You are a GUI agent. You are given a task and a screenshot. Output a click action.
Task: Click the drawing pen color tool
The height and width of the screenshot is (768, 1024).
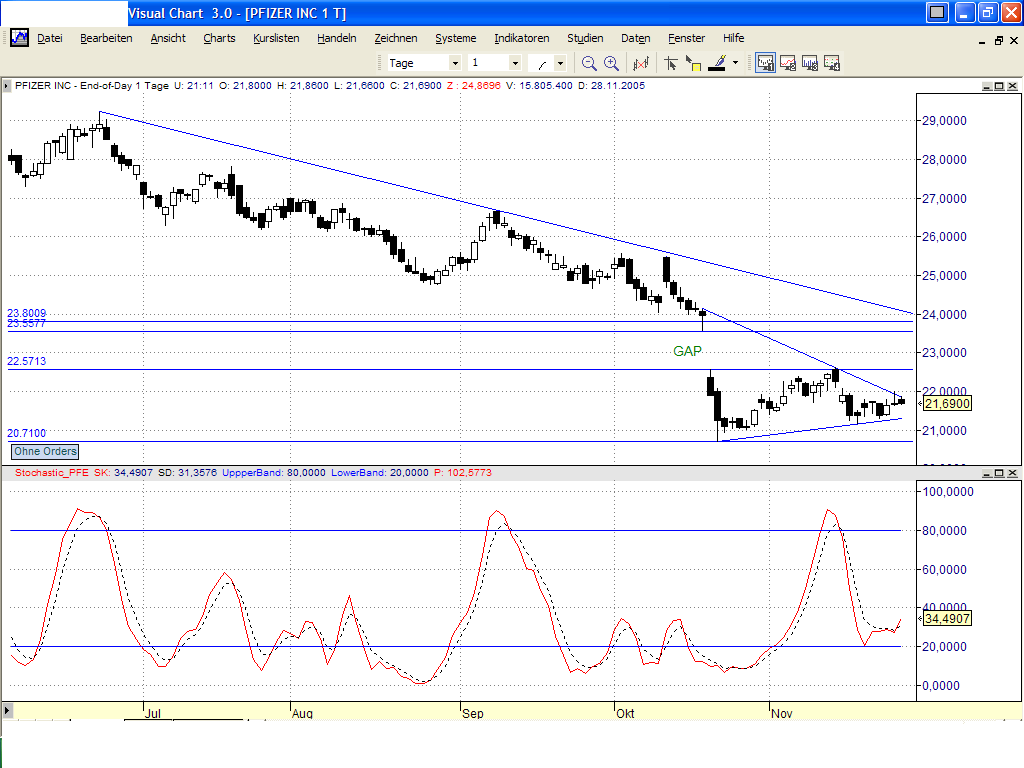(x=717, y=63)
